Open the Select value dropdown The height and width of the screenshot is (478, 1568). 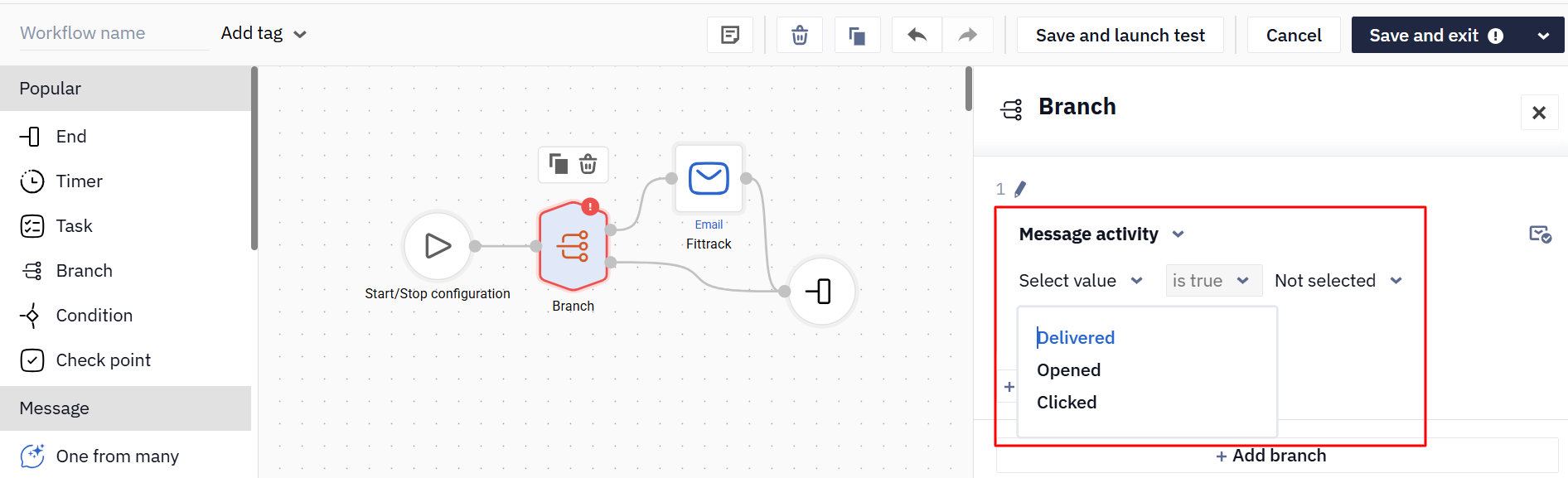tap(1081, 281)
